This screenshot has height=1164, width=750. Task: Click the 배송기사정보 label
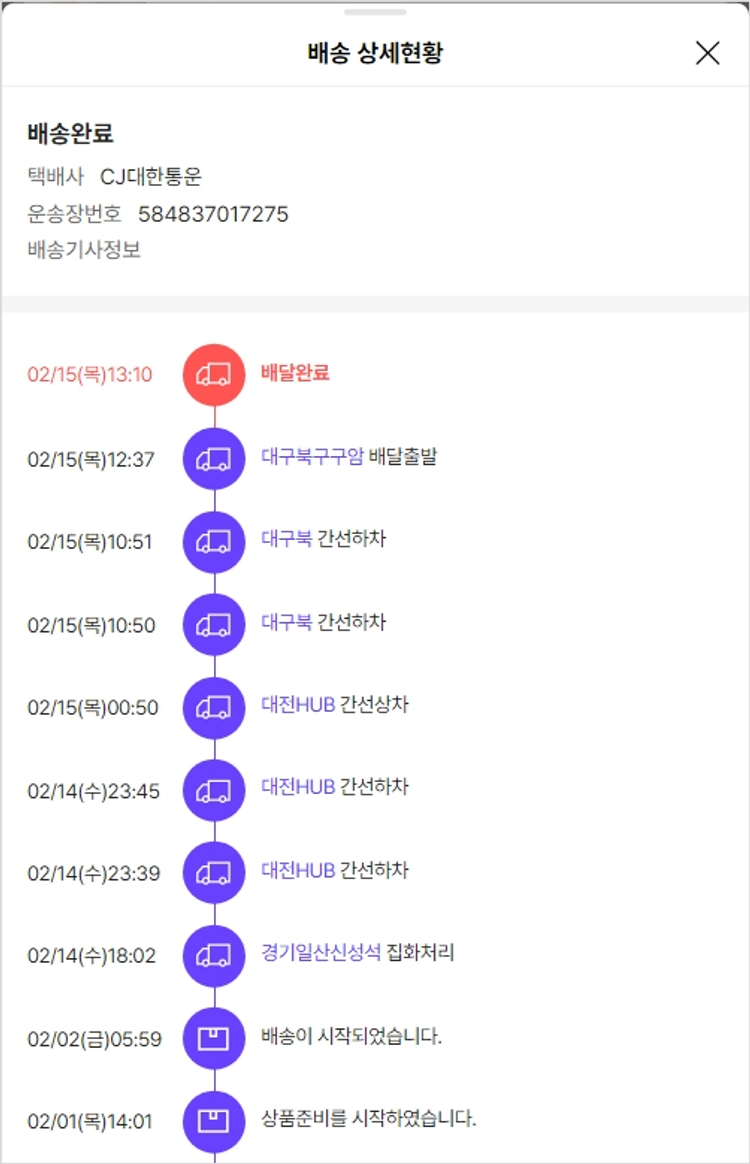(x=84, y=250)
